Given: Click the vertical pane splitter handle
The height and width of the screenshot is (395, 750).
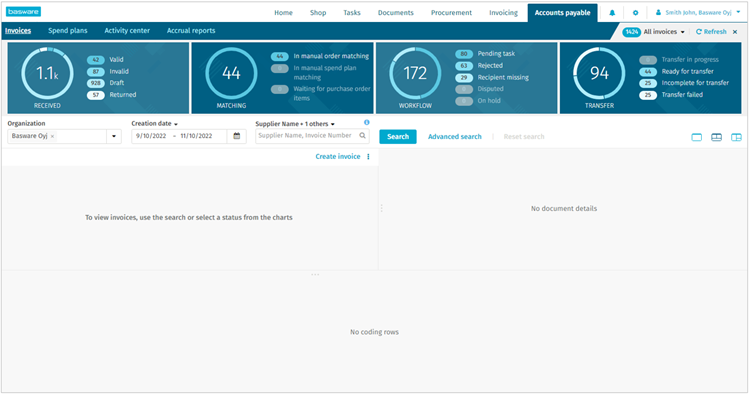Looking at the screenshot, I should click(x=381, y=208).
